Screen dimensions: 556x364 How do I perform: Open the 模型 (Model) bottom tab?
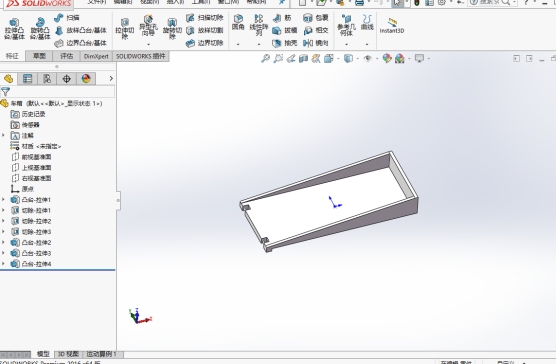pyautogui.click(x=43, y=354)
